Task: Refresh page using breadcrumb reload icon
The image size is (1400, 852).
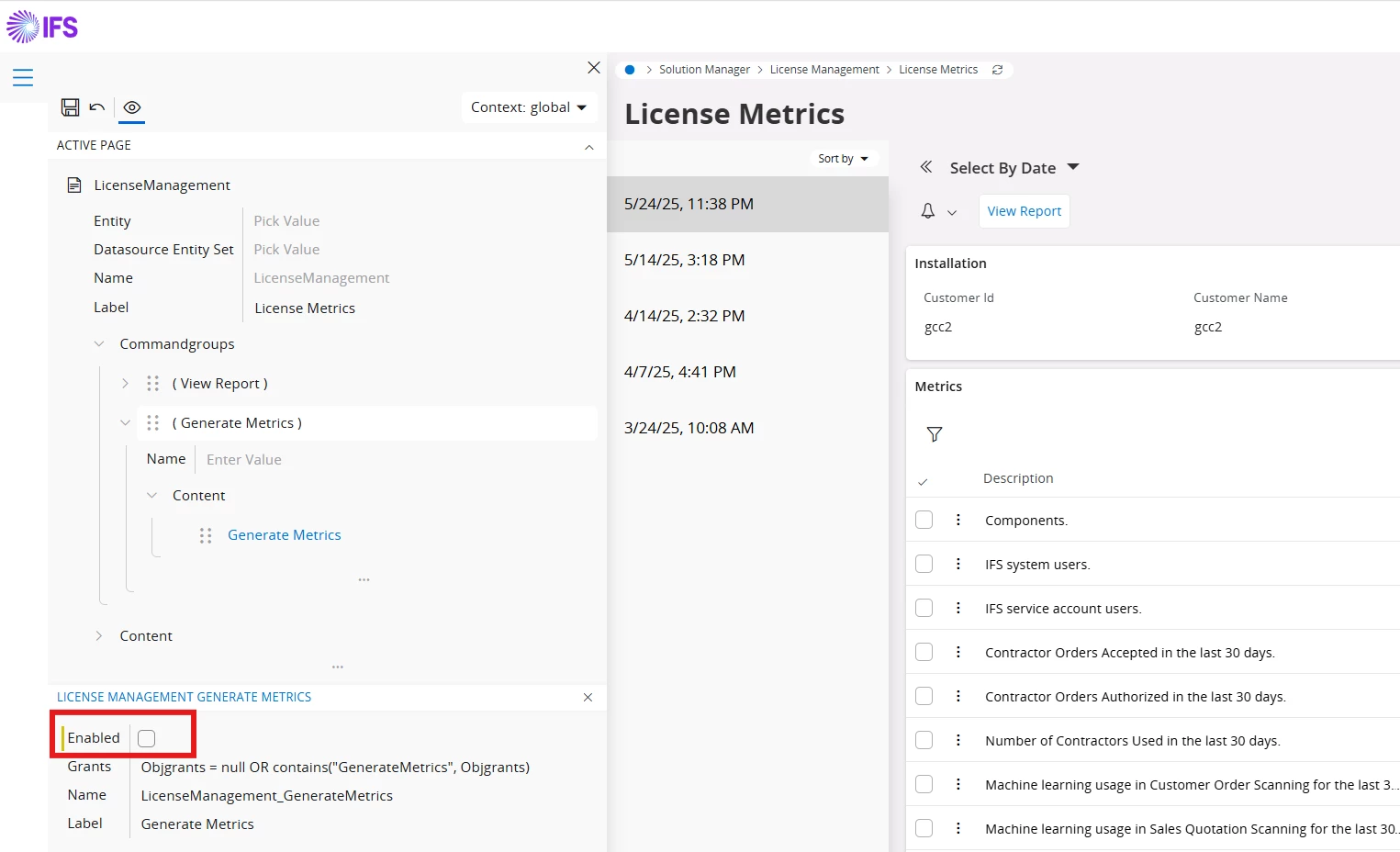Action: pos(998,70)
